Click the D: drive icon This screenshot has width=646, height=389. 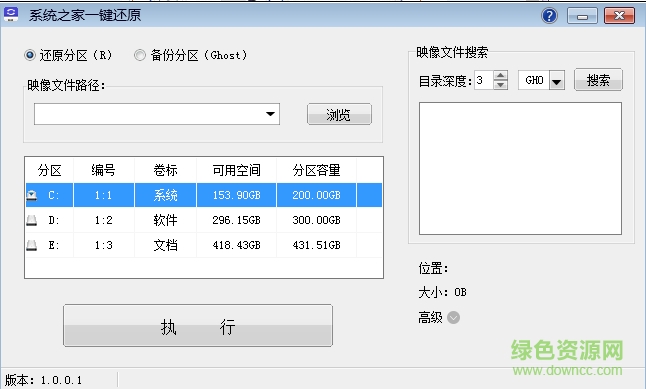coord(32,220)
